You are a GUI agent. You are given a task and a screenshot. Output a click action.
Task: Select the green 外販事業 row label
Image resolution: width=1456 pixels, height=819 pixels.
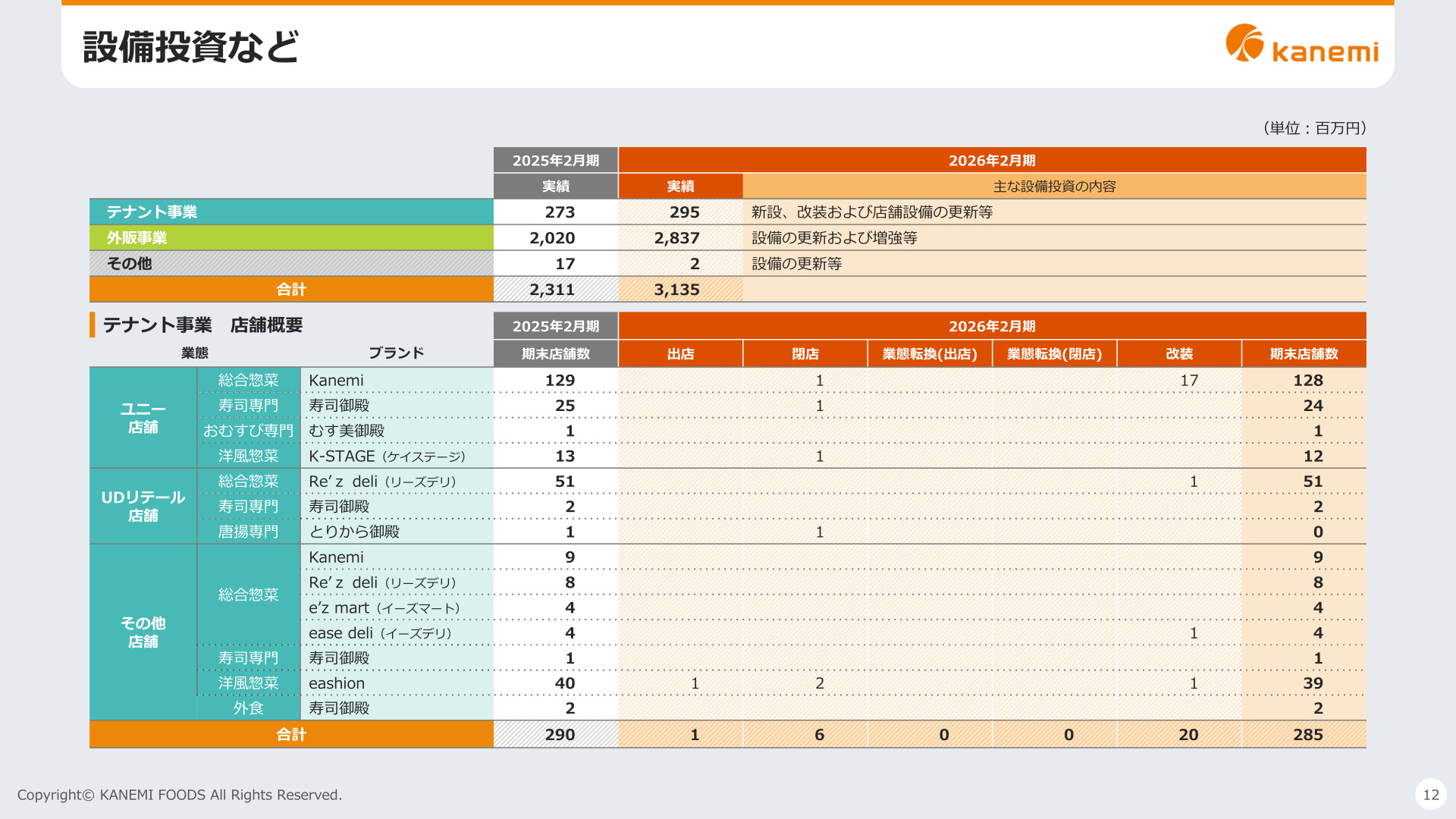[291, 238]
